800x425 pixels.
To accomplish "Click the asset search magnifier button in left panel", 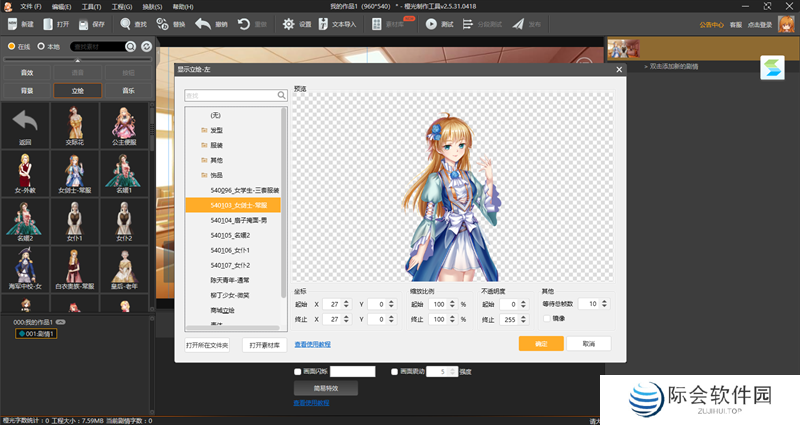I will pyautogui.click(x=131, y=46).
